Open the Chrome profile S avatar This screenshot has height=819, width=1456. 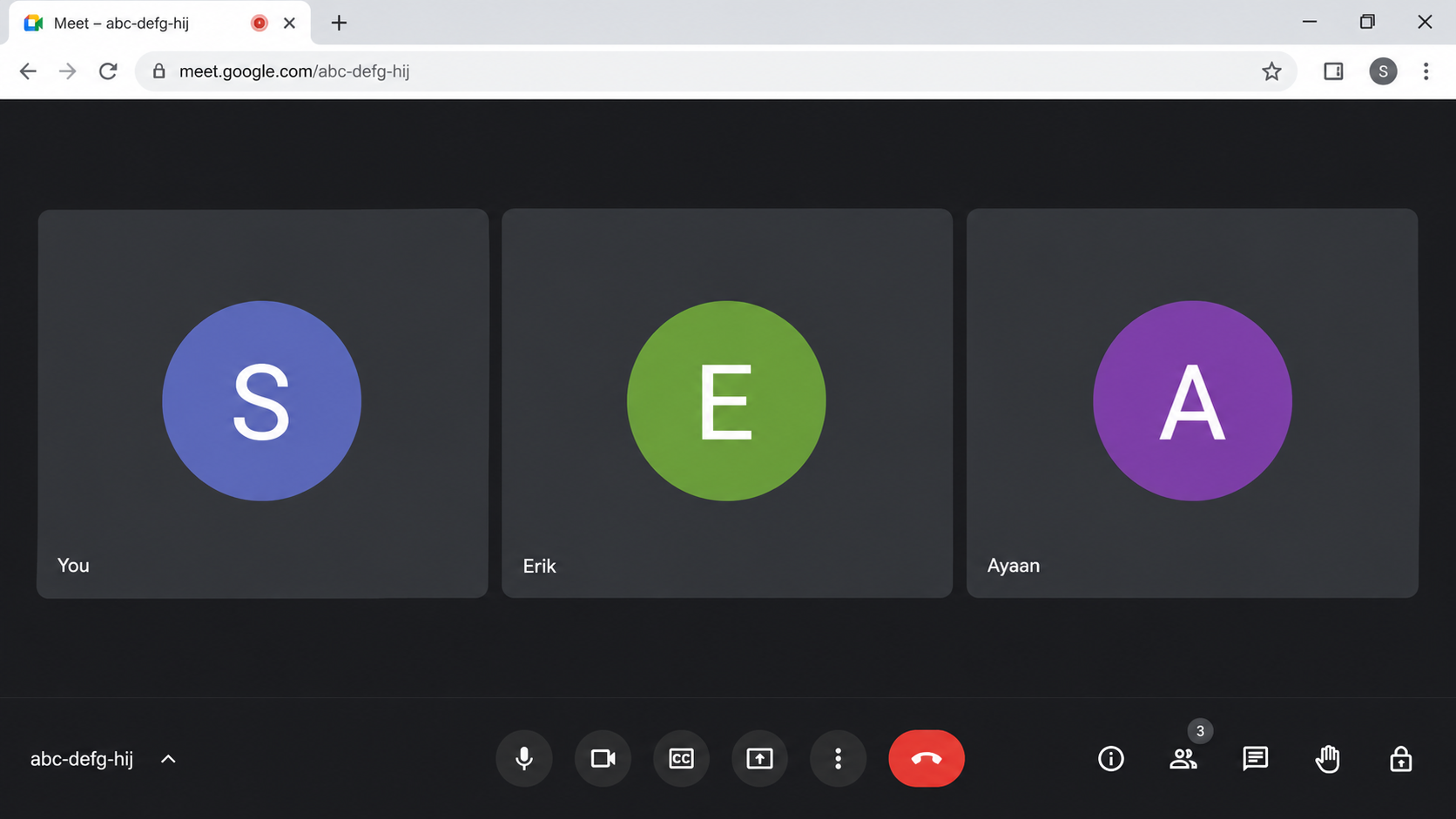tap(1383, 71)
